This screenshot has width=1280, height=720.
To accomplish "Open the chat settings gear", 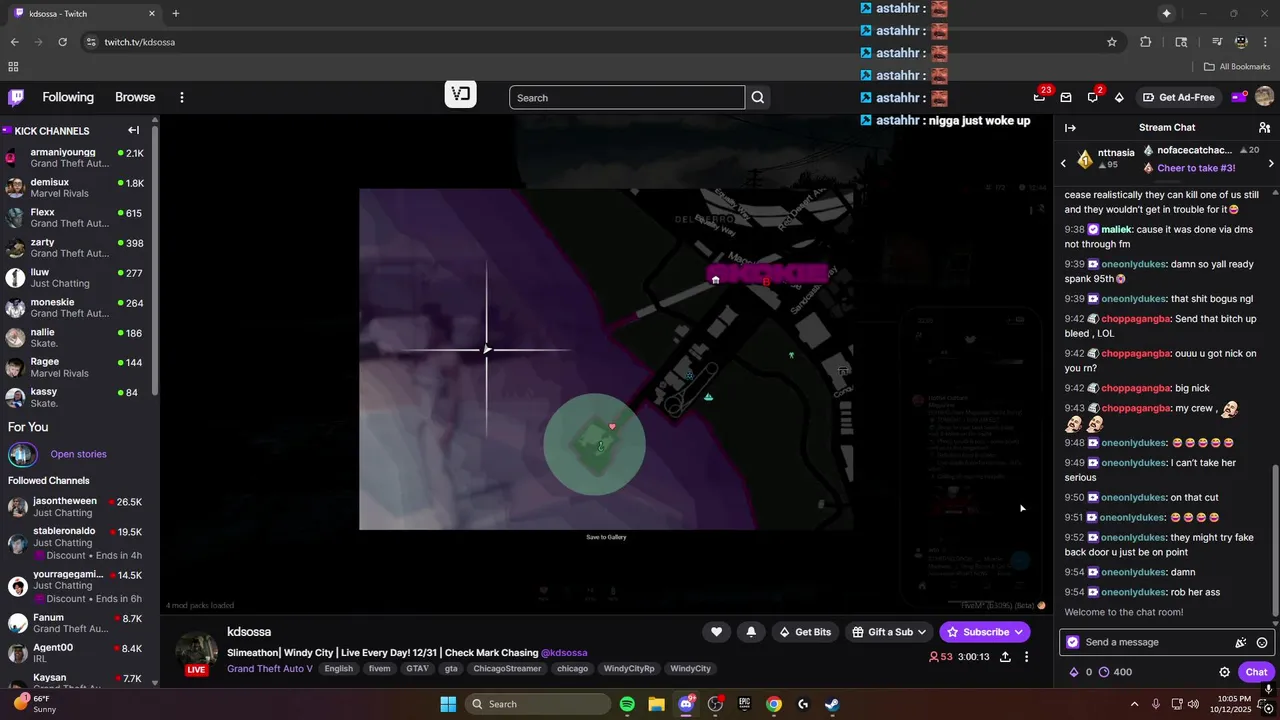I will [1224, 672].
